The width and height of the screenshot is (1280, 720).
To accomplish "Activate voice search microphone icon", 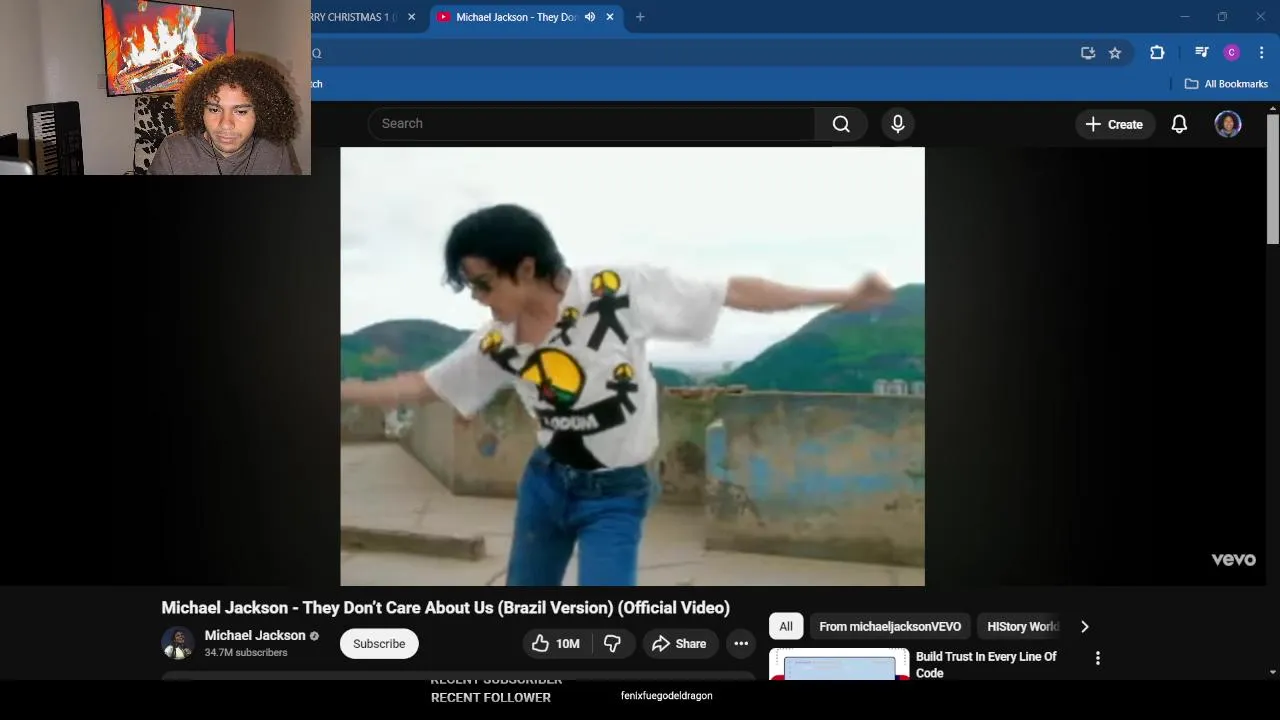I will click(898, 124).
